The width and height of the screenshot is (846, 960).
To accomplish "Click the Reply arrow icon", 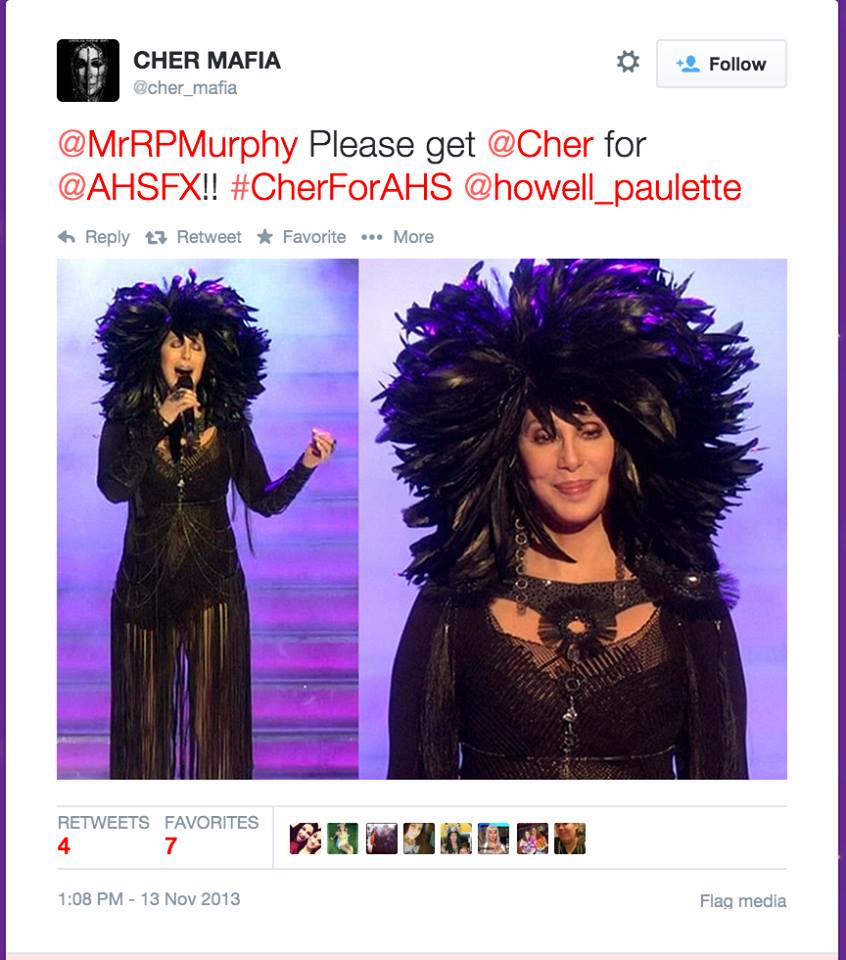I will click(x=67, y=237).
